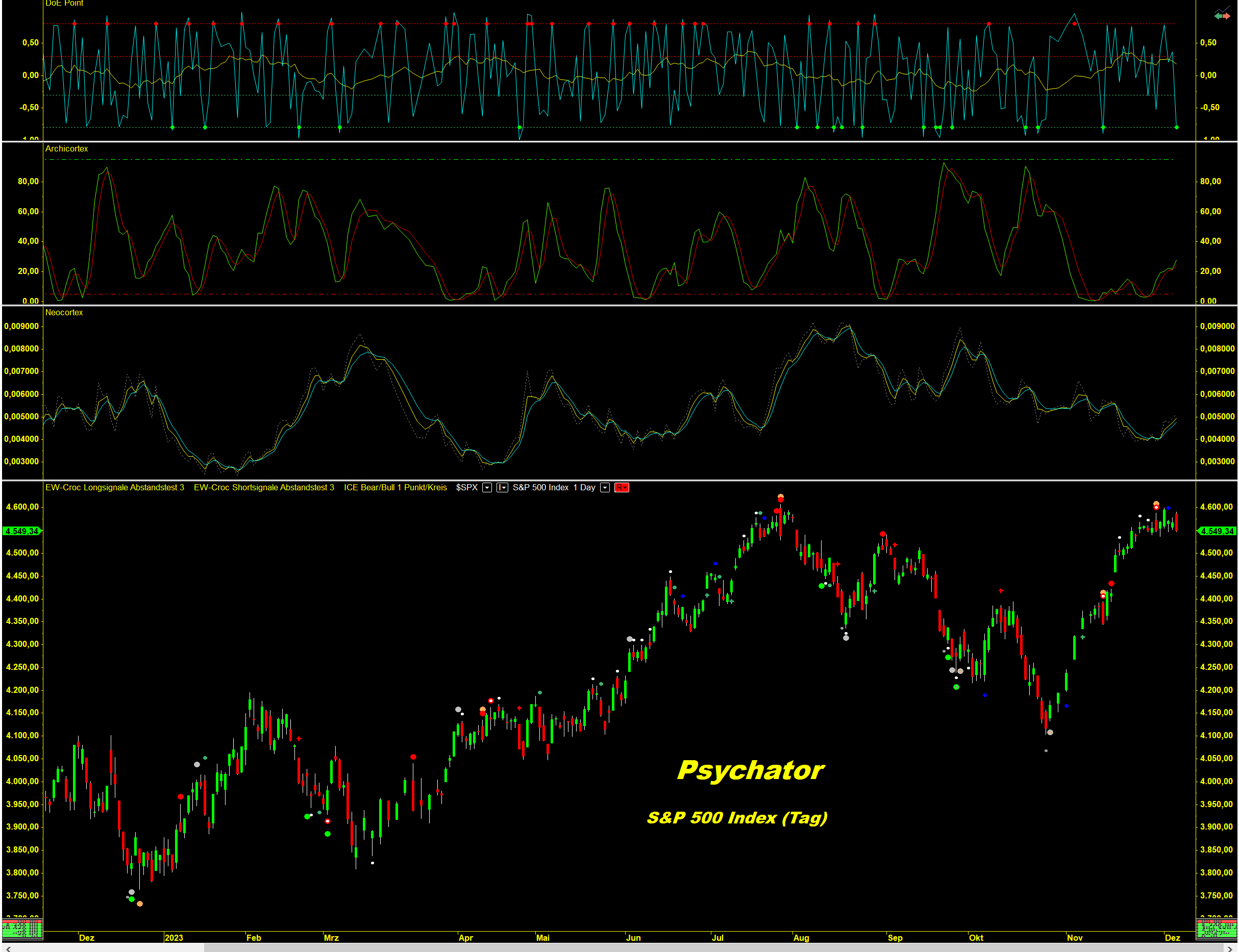Click the left scroll arrow at bottom
The image size is (1239, 952).
click(x=8, y=948)
